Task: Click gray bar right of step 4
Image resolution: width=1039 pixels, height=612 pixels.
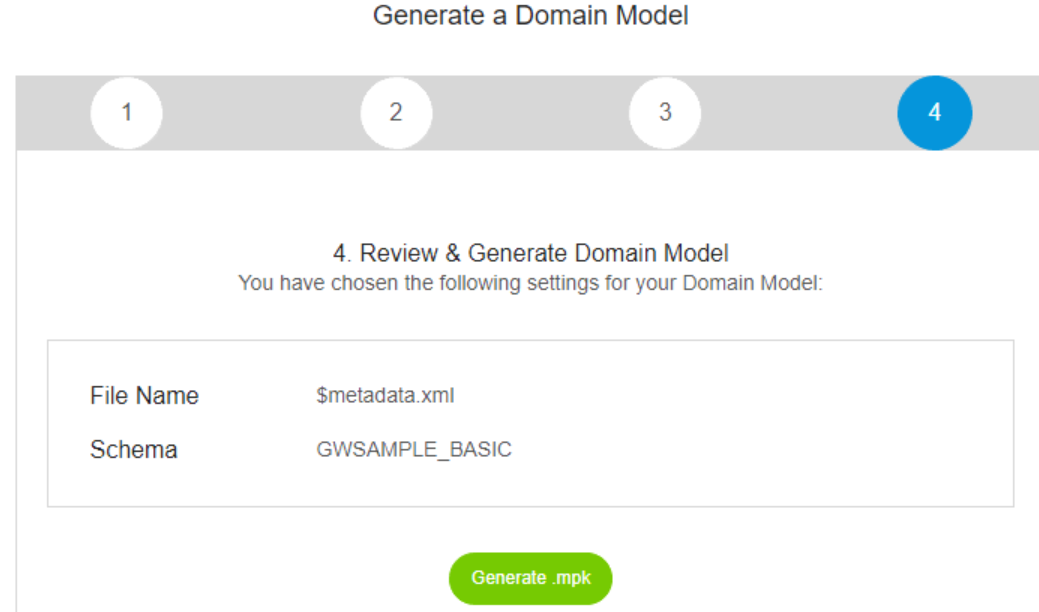Action: (1006, 113)
